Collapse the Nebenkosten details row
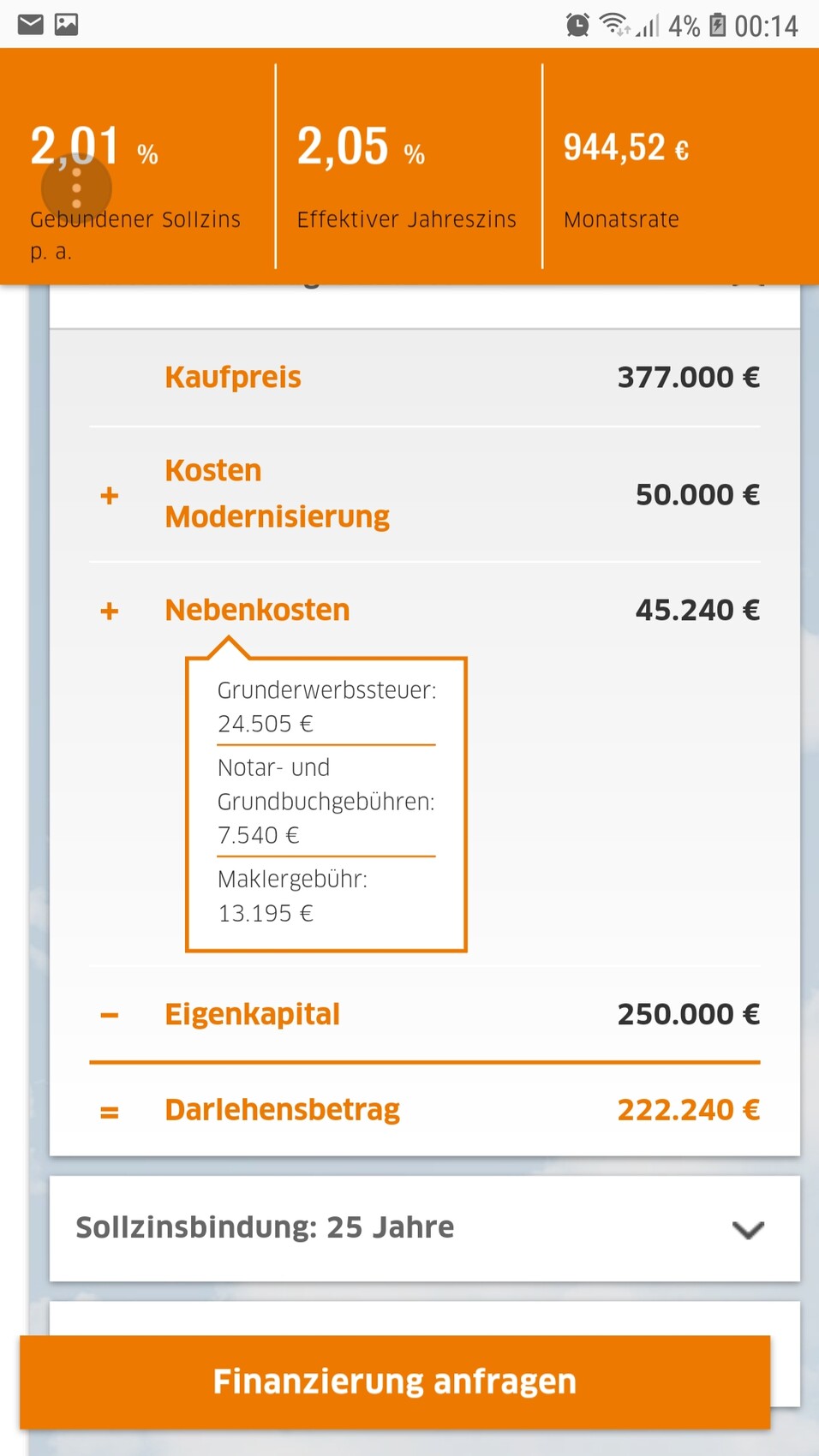Image resolution: width=819 pixels, height=1456 pixels. (257, 611)
